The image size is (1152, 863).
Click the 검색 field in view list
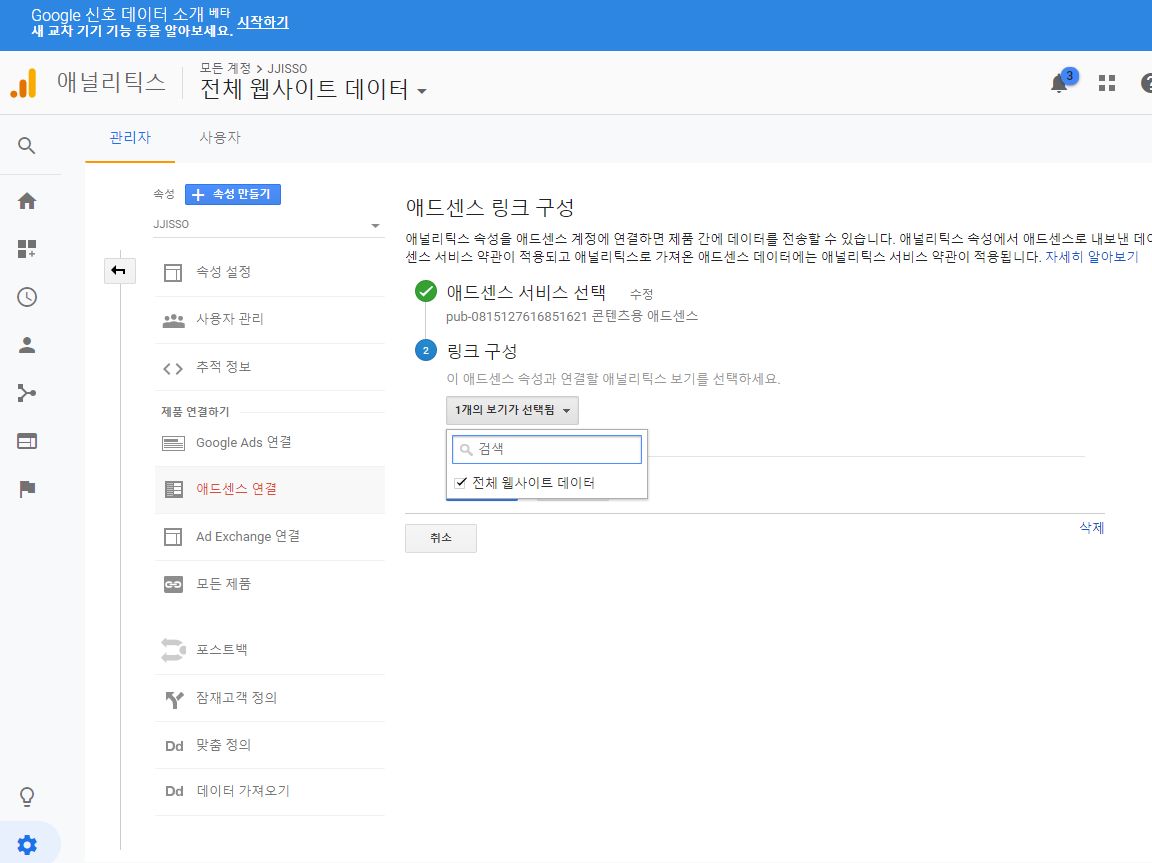pyautogui.click(x=547, y=449)
